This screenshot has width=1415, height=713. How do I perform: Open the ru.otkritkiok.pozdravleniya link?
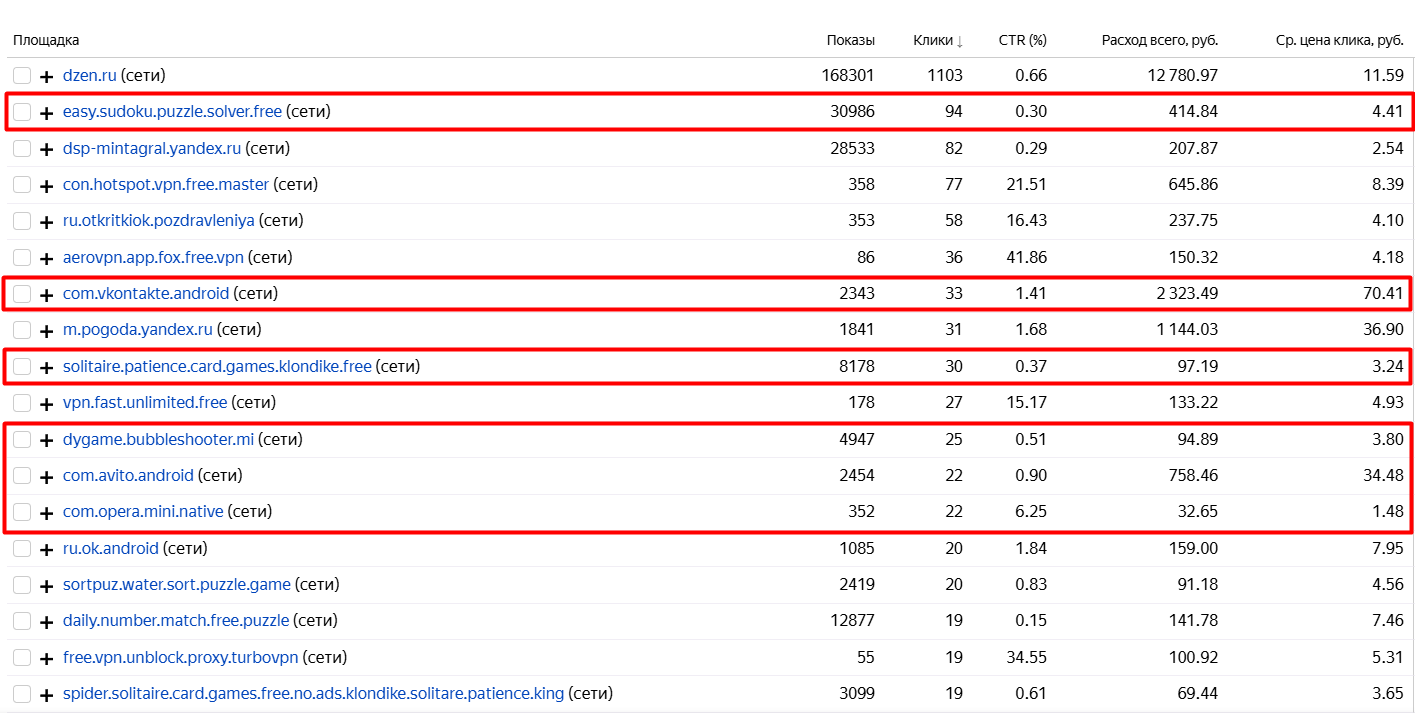point(159,220)
